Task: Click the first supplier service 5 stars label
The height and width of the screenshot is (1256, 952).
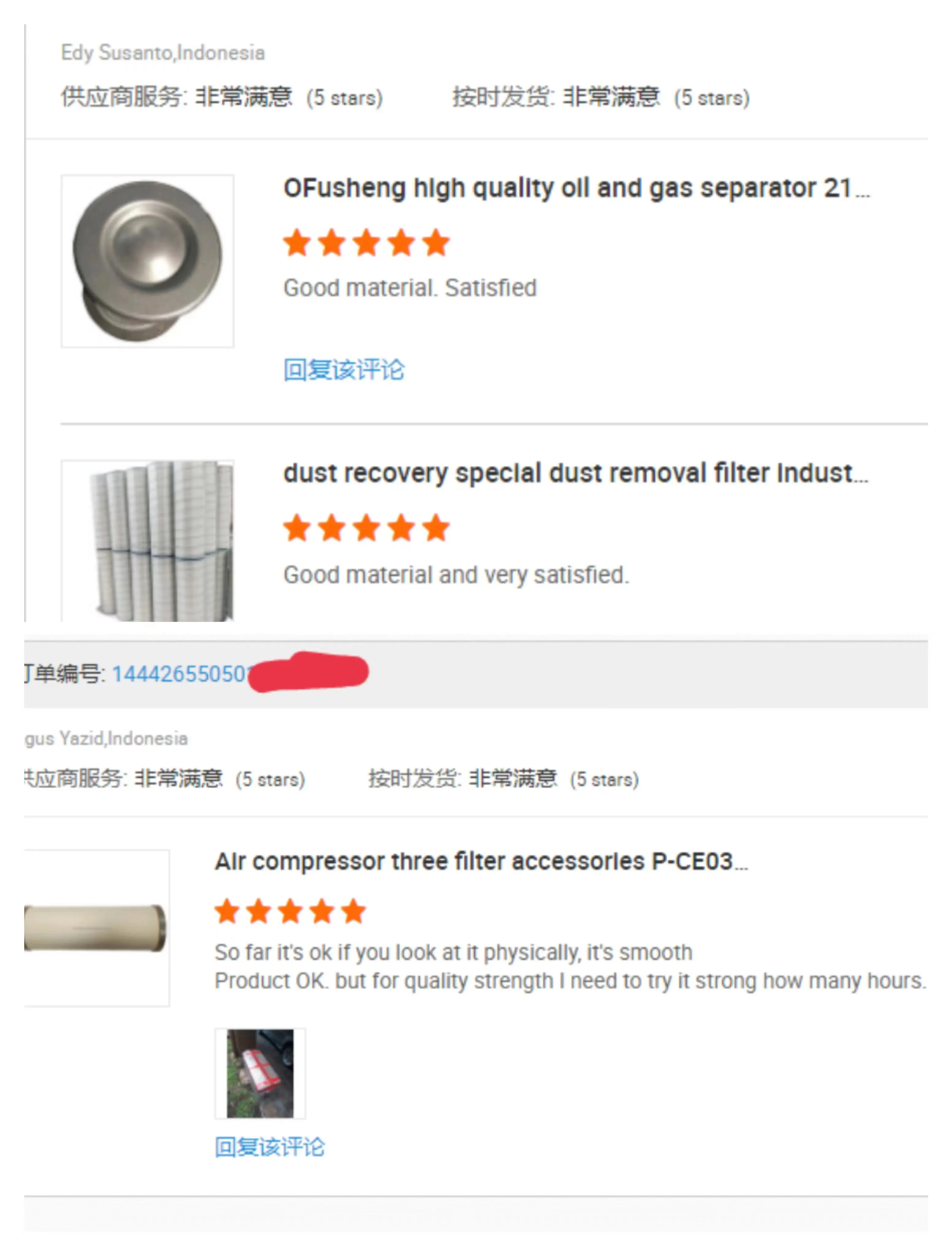Action: click(345, 98)
